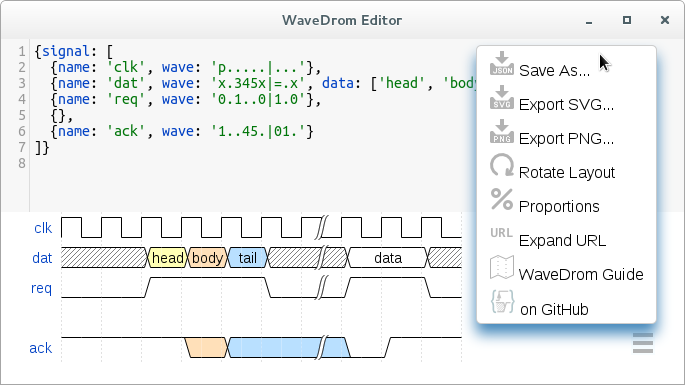Click the open book WaveDrom Guide icon

[502, 267]
